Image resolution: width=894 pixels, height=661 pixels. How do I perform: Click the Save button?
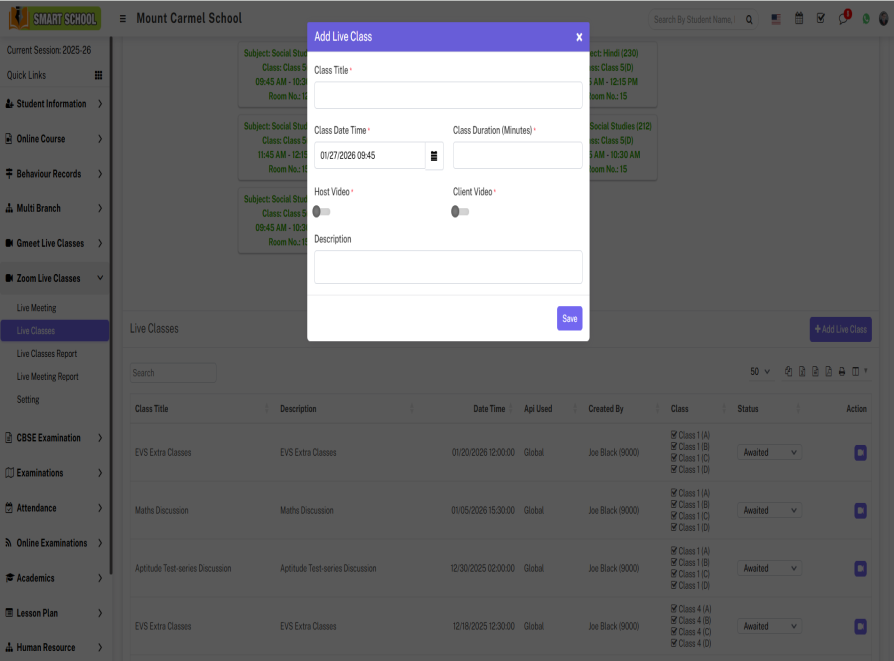point(569,319)
